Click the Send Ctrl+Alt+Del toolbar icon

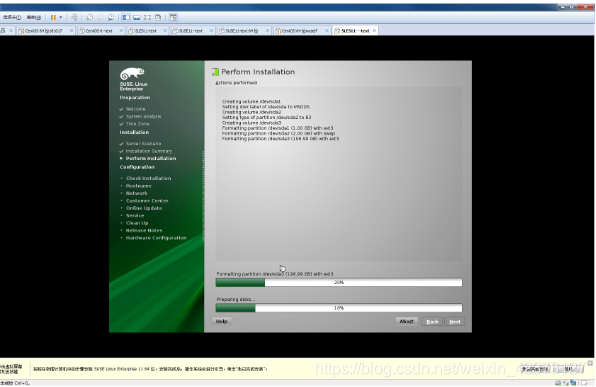coord(74,17)
